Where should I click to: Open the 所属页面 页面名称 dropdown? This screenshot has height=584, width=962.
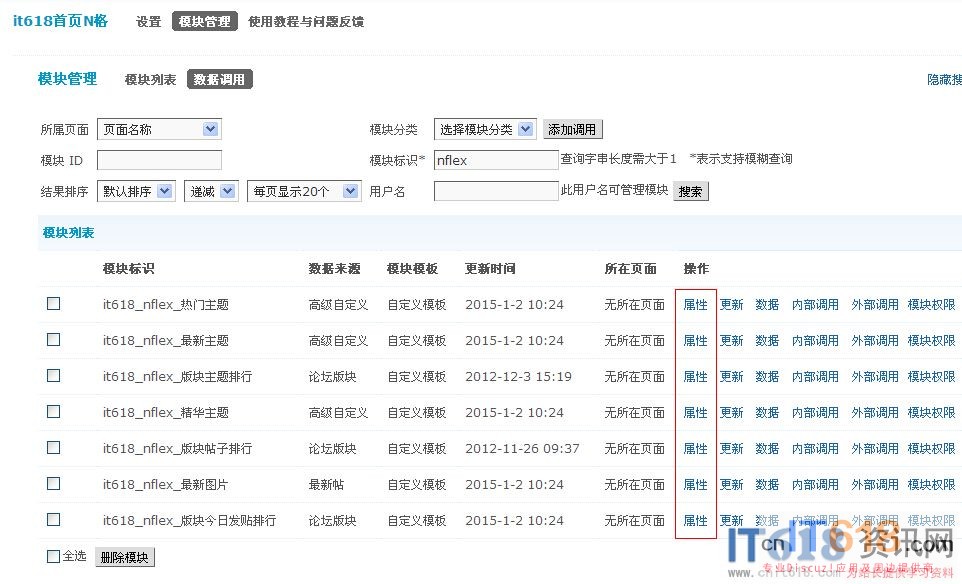tap(159, 129)
